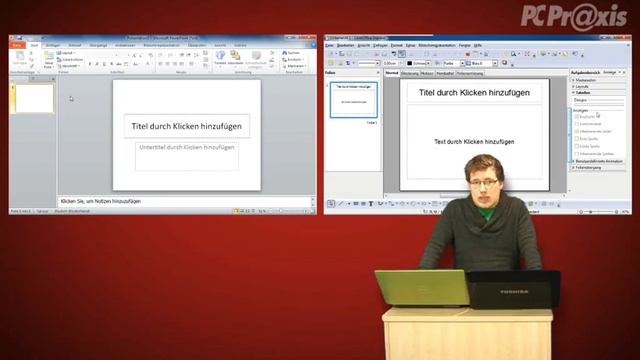This screenshot has width=640, height=360.
Task: Select slide 1 thumbnail in PowerPoint slide pane
Action: coord(34,98)
